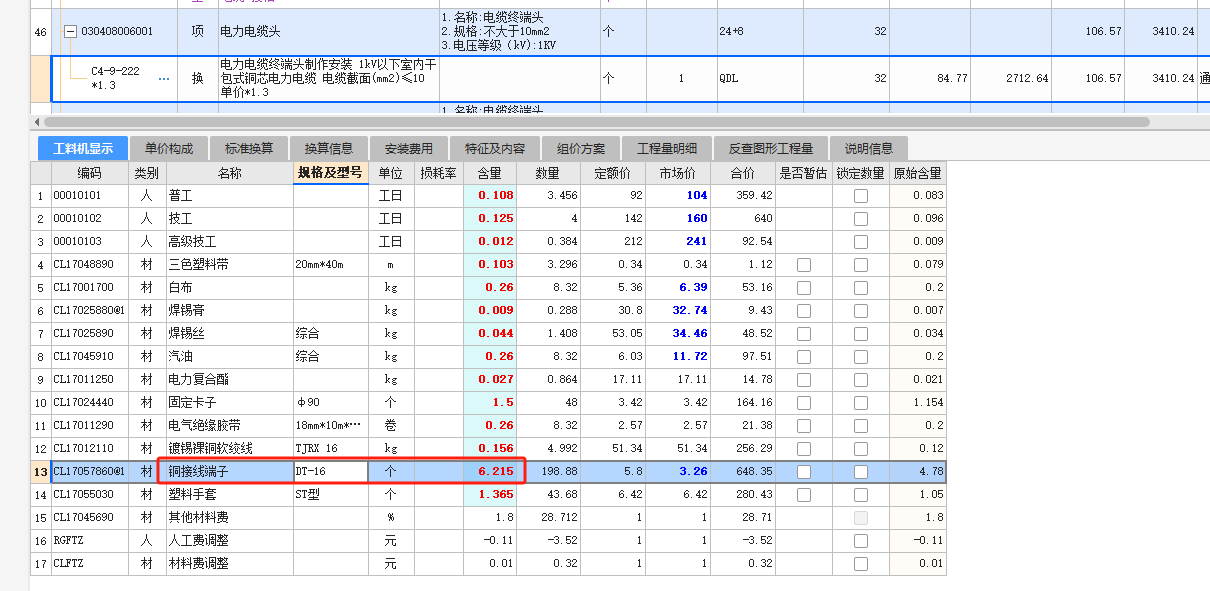The height and width of the screenshot is (591, 1210).
Task: Tick 锁定数量 for 高级技工
Action: click(x=861, y=241)
